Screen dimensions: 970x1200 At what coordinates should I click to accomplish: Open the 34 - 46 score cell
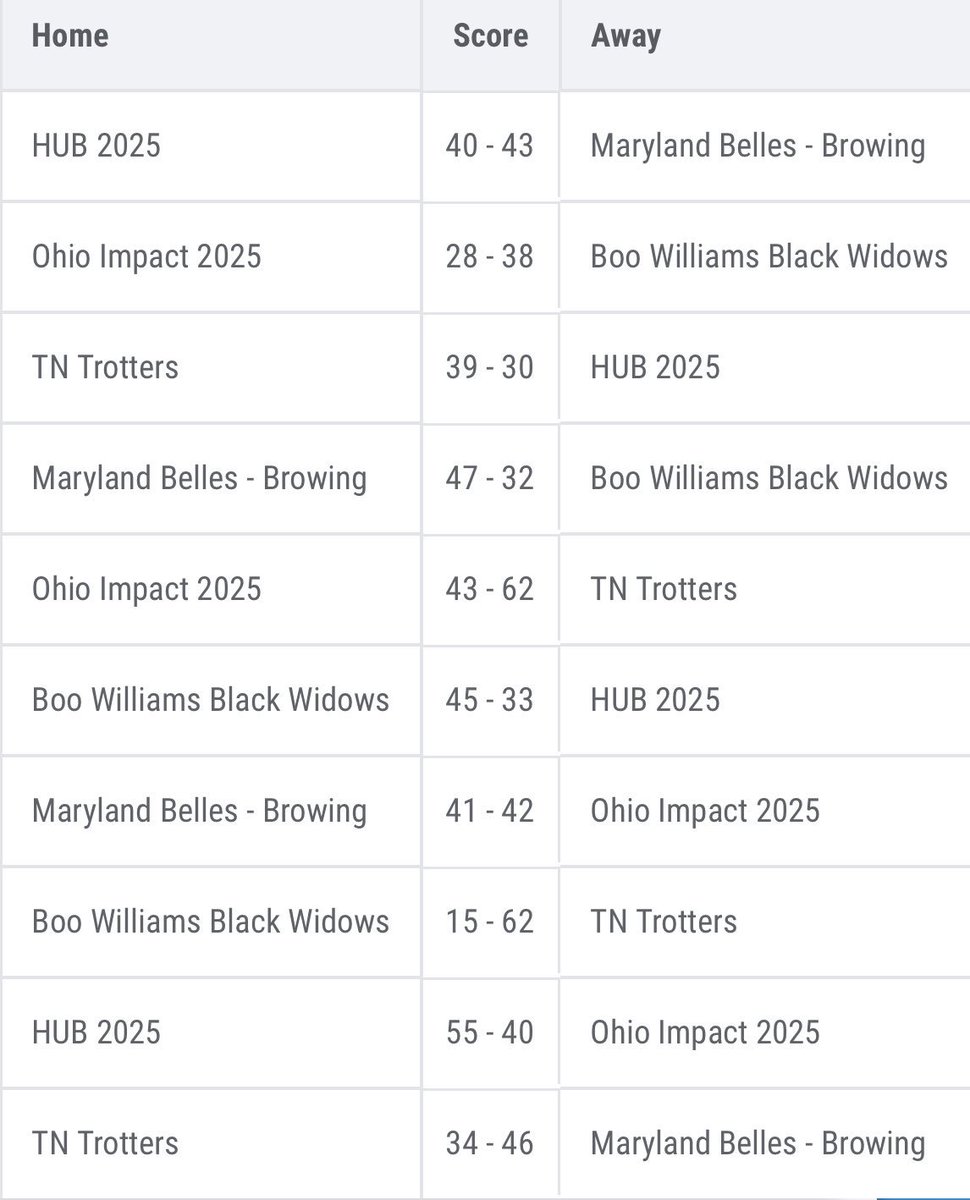pyautogui.click(x=490, y=1143)
